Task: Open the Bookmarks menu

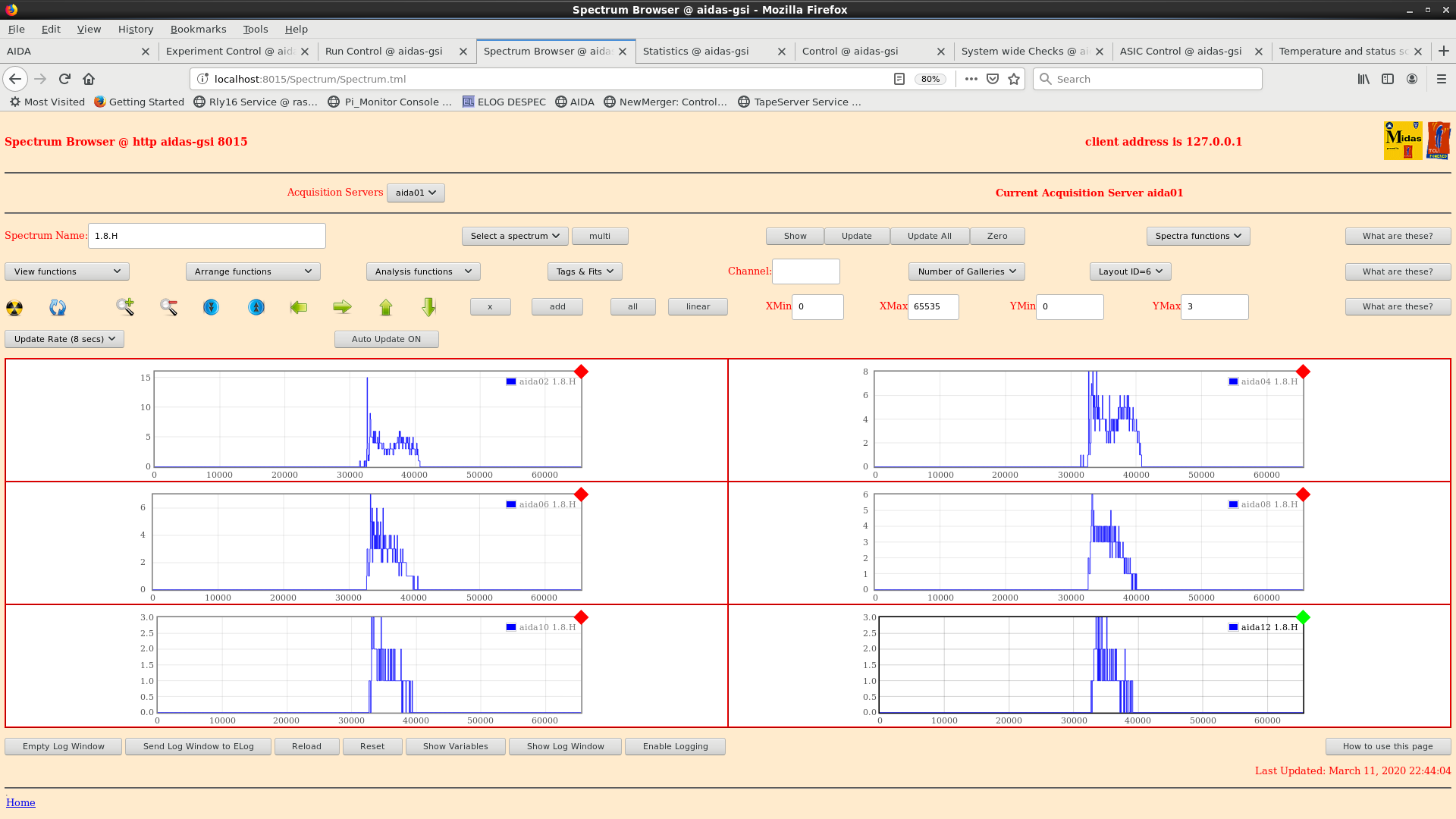Action: tap(198, 29)
